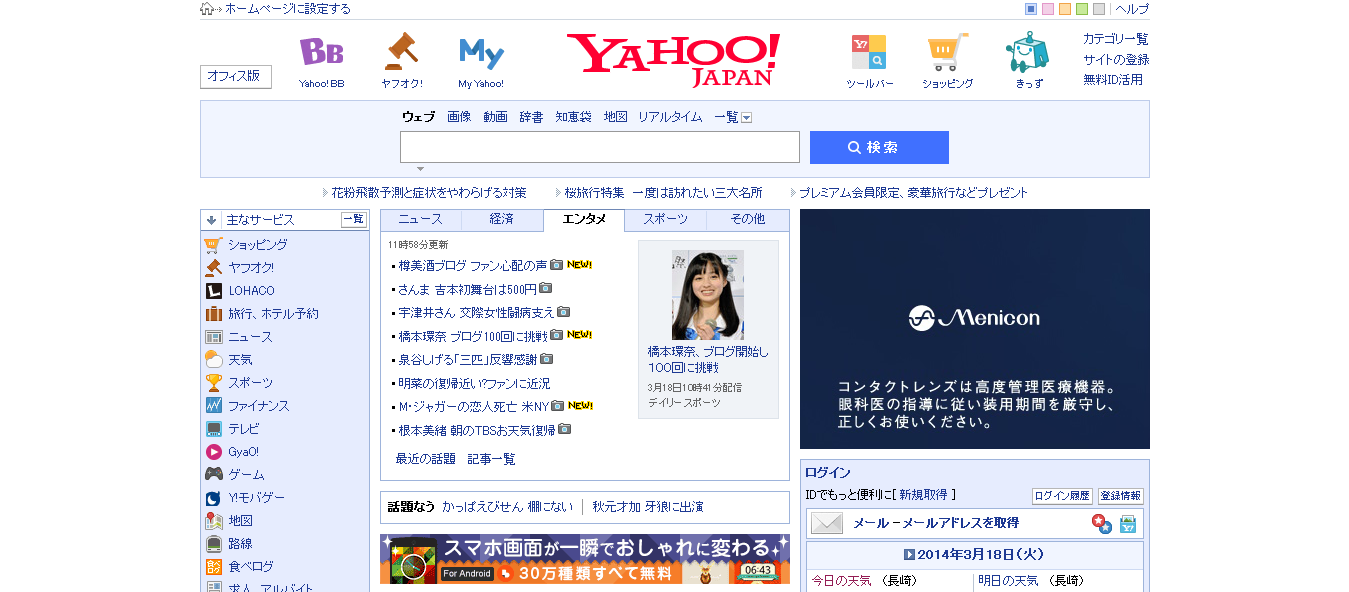This screenshot has height=592, width=1349.
Task: Click the テレビ icon in sidebar
Action: (x=213, y=429)
